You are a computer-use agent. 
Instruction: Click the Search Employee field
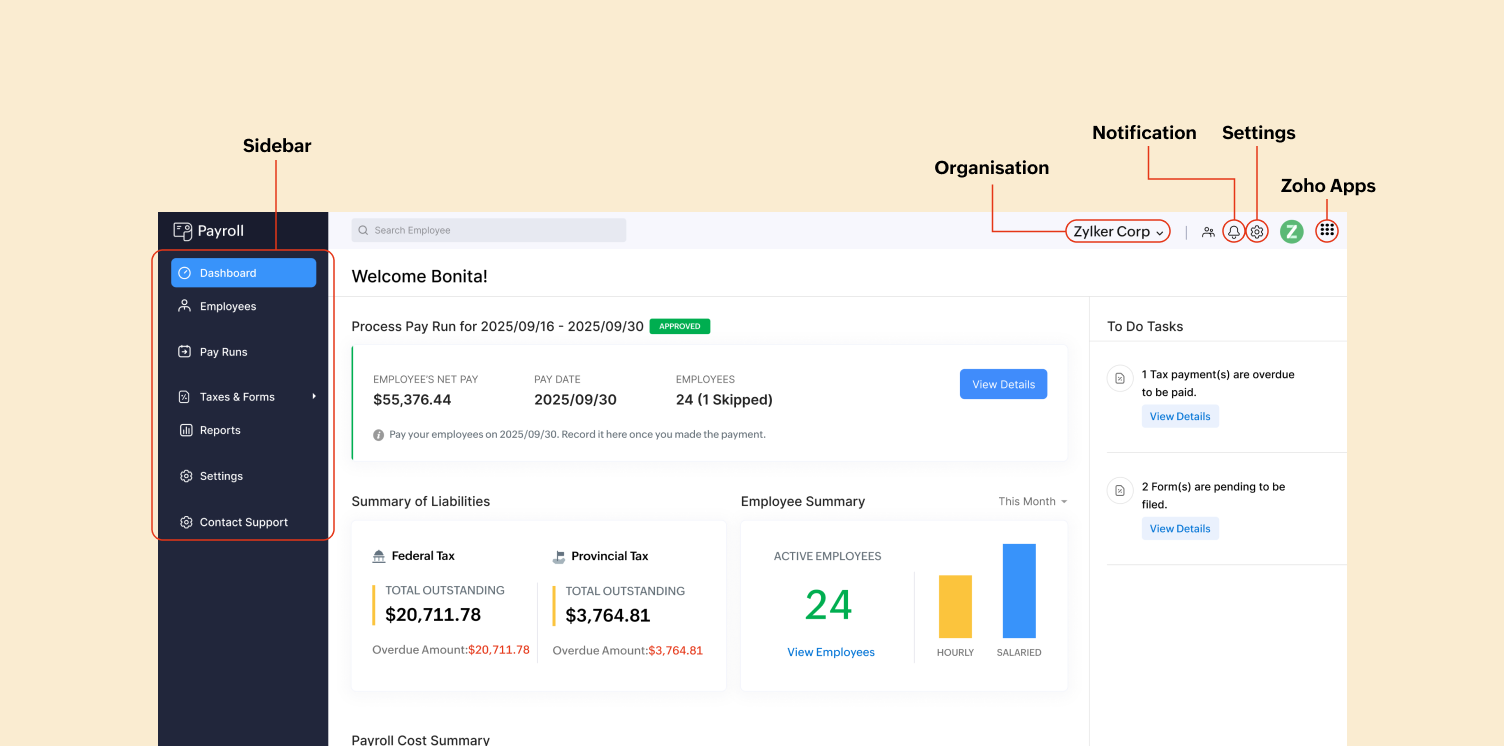pos(488,230)
